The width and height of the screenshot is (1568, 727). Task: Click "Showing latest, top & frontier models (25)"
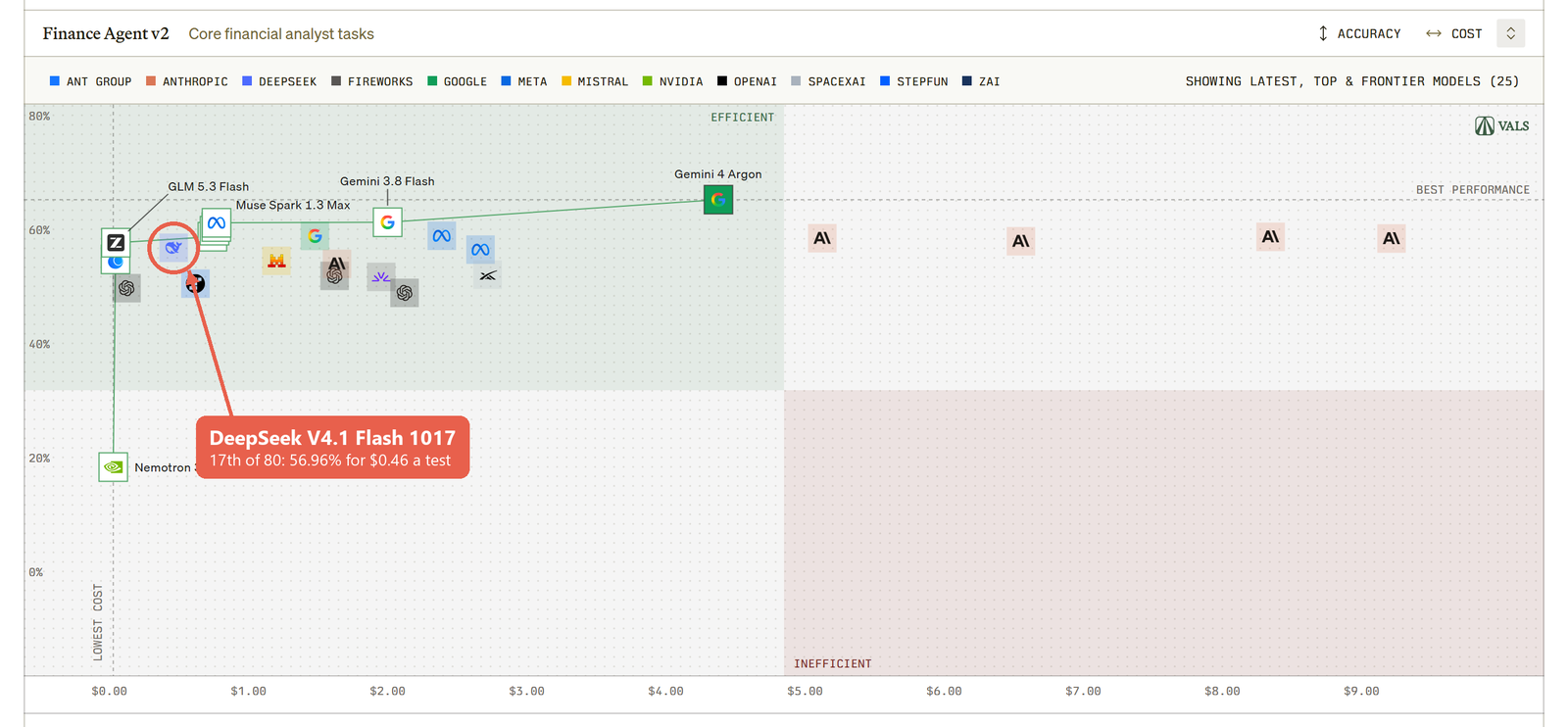(1352, 81)
